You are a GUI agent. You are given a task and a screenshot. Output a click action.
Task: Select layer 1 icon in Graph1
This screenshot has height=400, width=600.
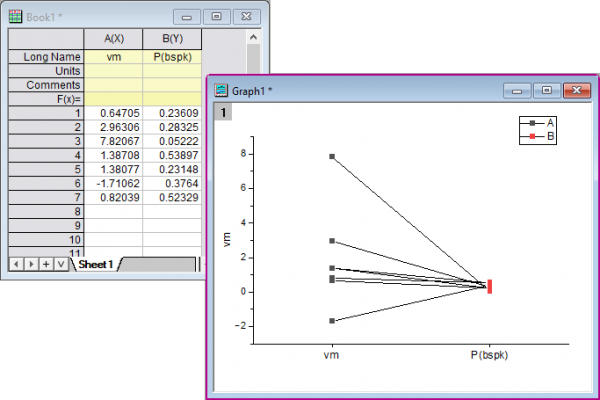[223, 113]
